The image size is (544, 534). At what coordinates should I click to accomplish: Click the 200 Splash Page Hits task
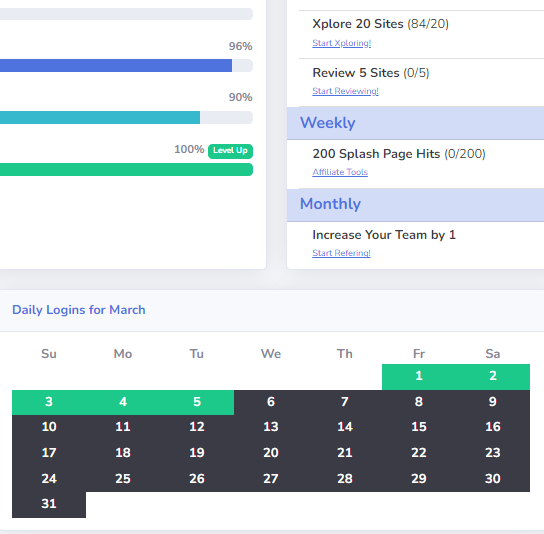coord(399,154)
